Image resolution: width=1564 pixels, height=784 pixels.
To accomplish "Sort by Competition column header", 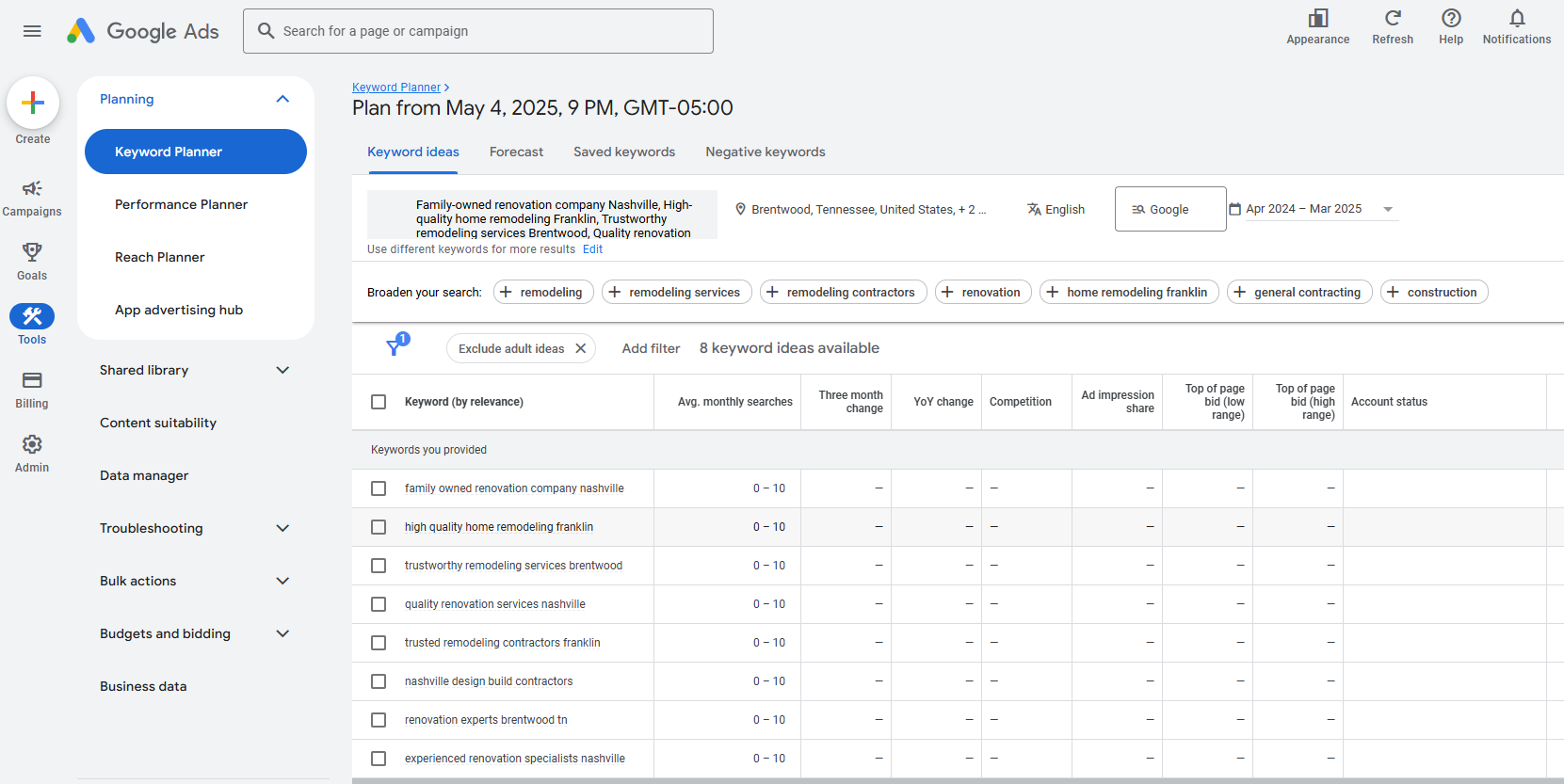I will [x=1021, y=402].
